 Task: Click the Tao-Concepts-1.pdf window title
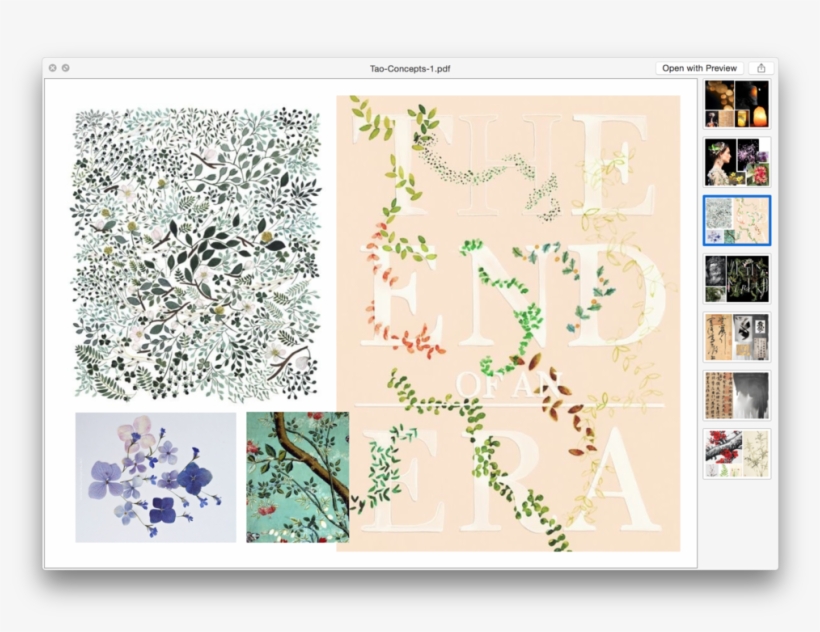pyautogui.click(x=409, y=68)
